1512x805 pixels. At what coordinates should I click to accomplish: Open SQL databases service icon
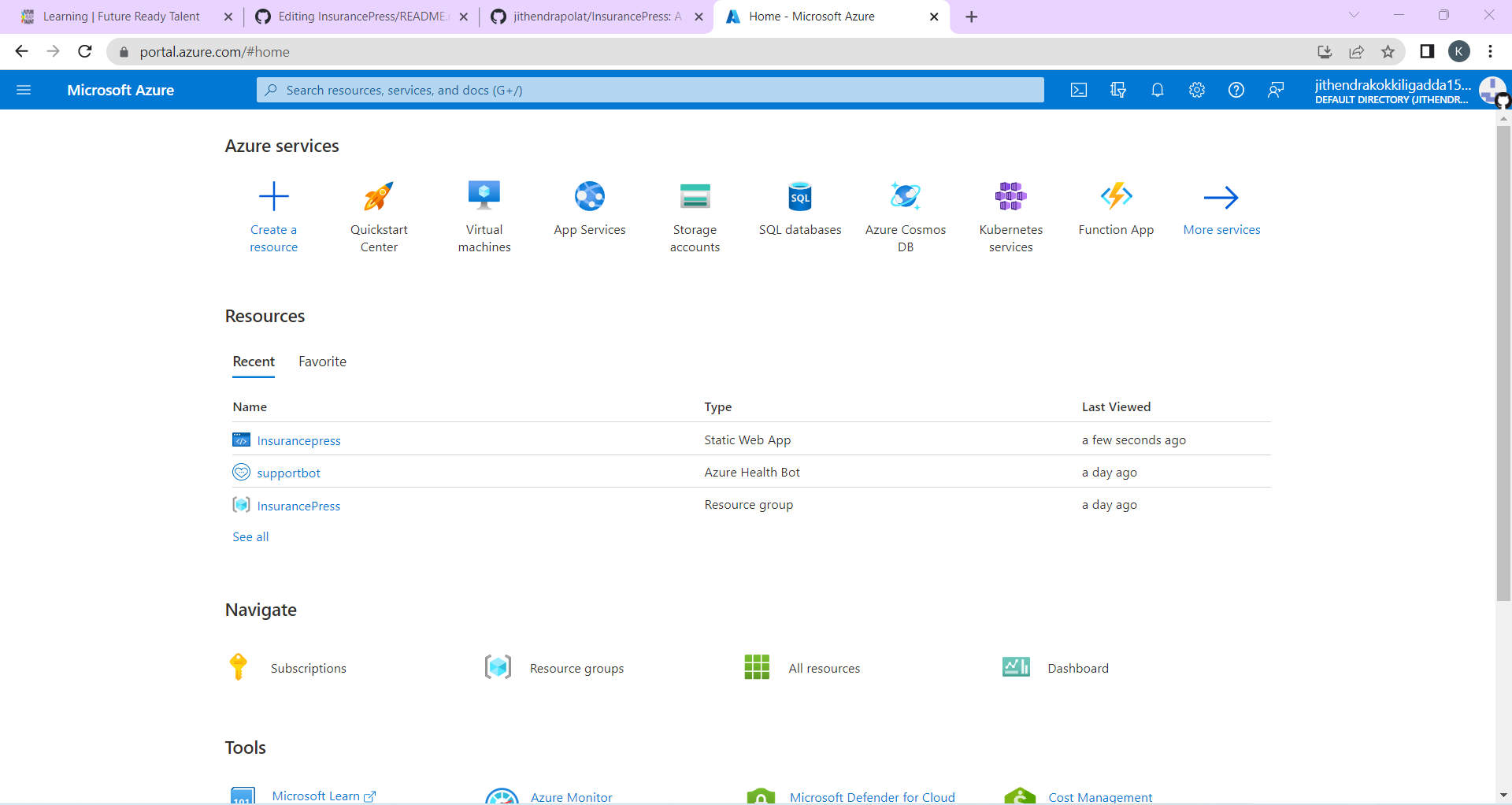point(800,196)
